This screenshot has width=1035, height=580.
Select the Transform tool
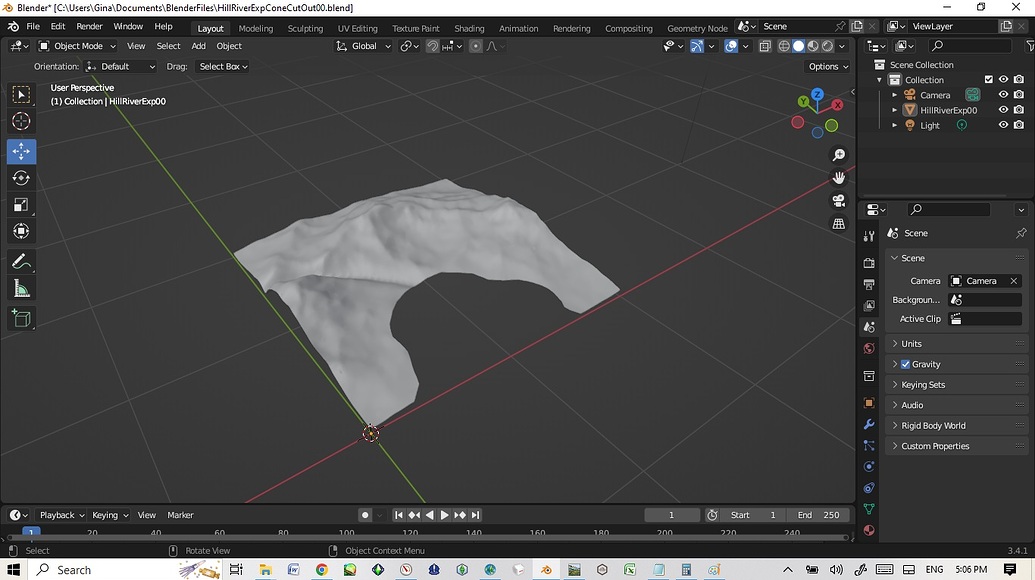(x=21, y=231)
